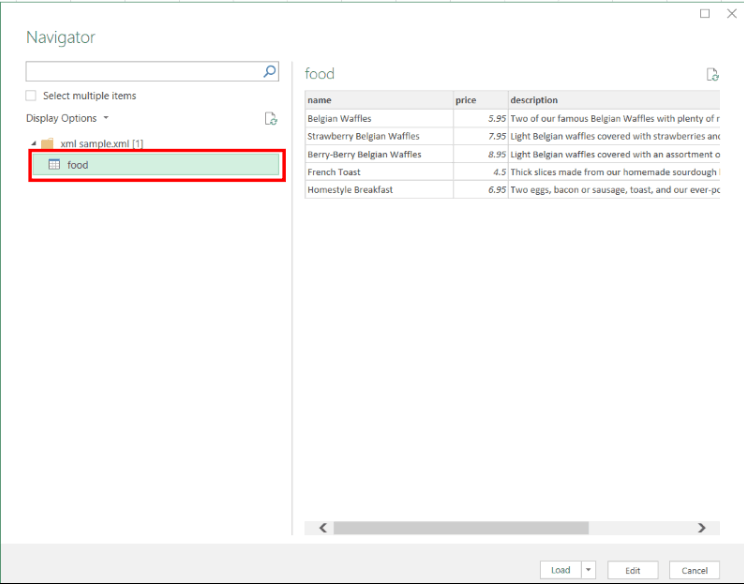
Task: Click the xml sample.xml folder icon
Action: [x=47, y=144]
